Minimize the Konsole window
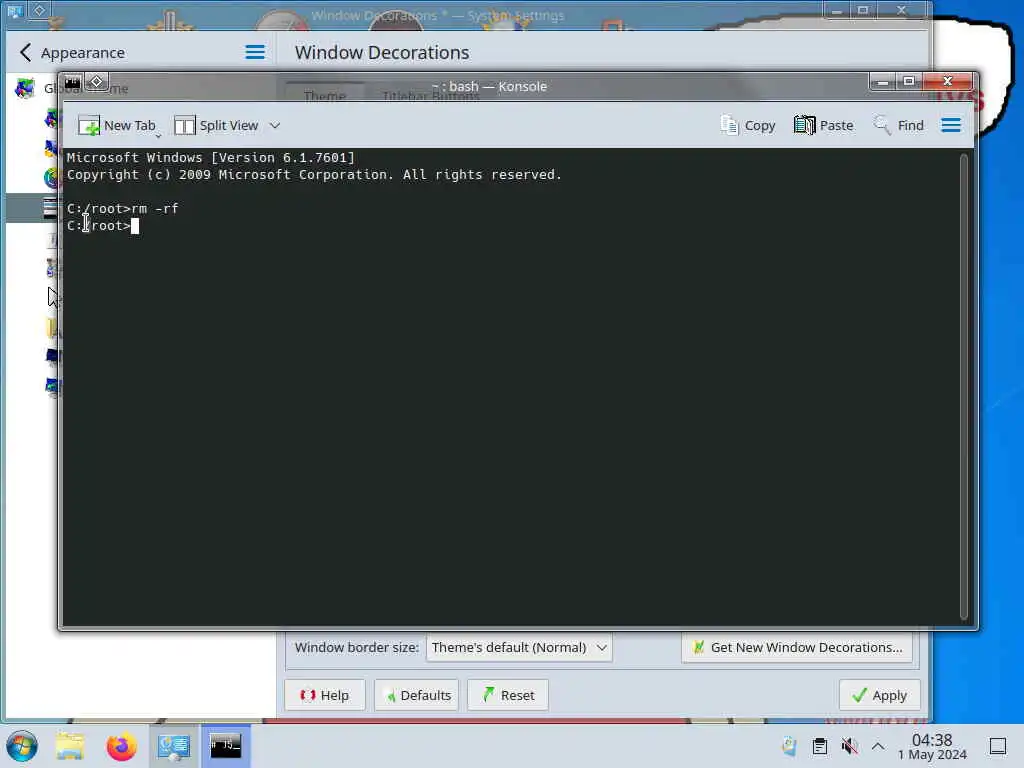Viewport: 1024px width, 768px height. tap(882, 82)
